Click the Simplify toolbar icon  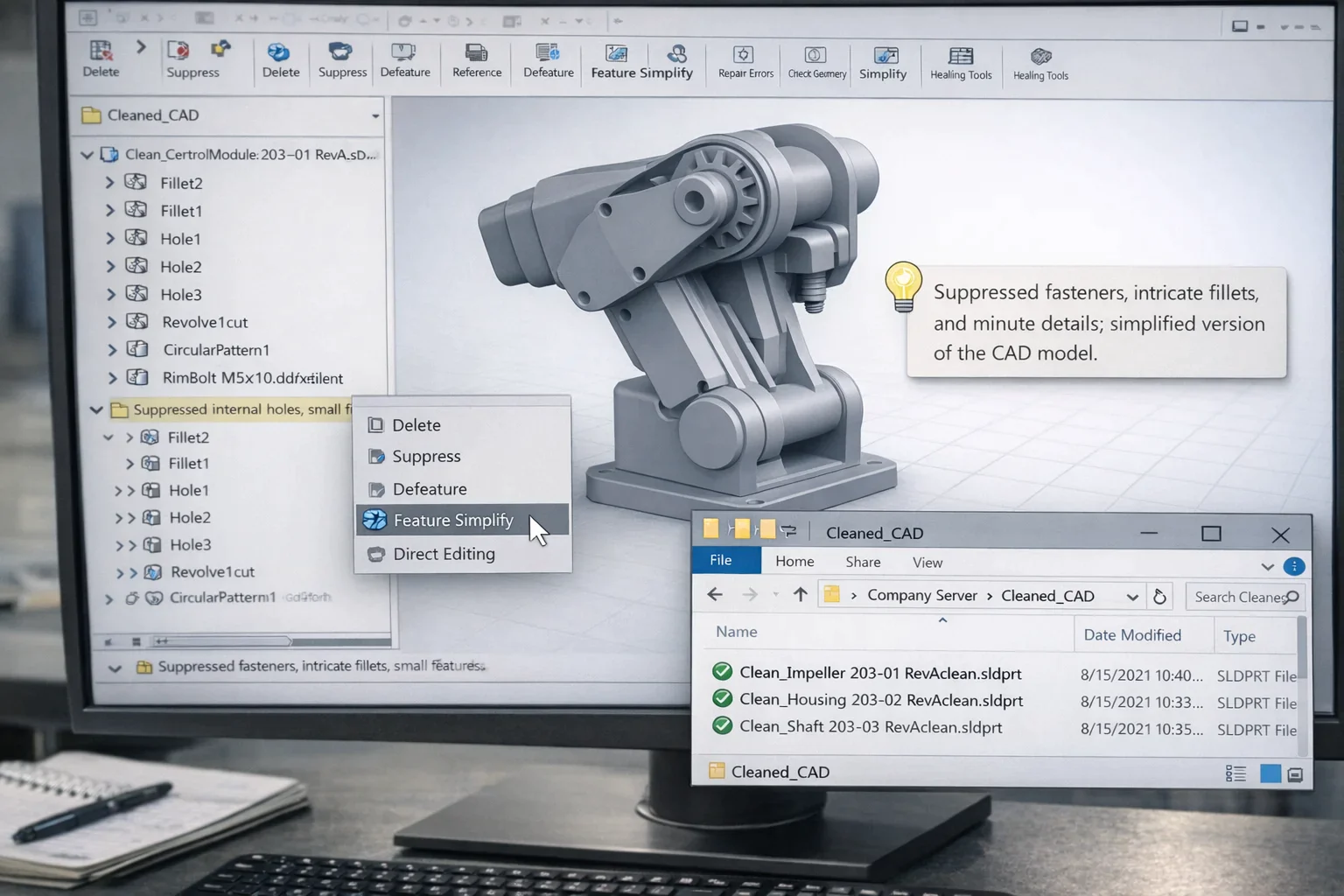point(883,61)
